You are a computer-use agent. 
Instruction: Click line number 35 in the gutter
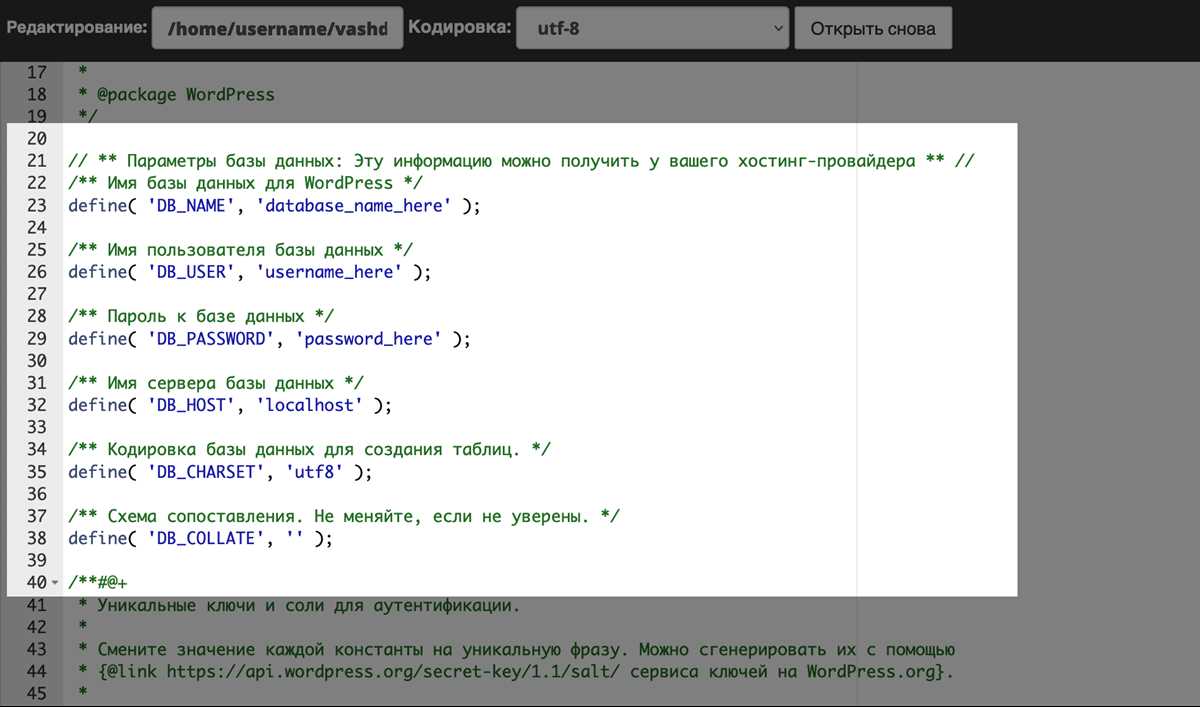coord(37,471)
